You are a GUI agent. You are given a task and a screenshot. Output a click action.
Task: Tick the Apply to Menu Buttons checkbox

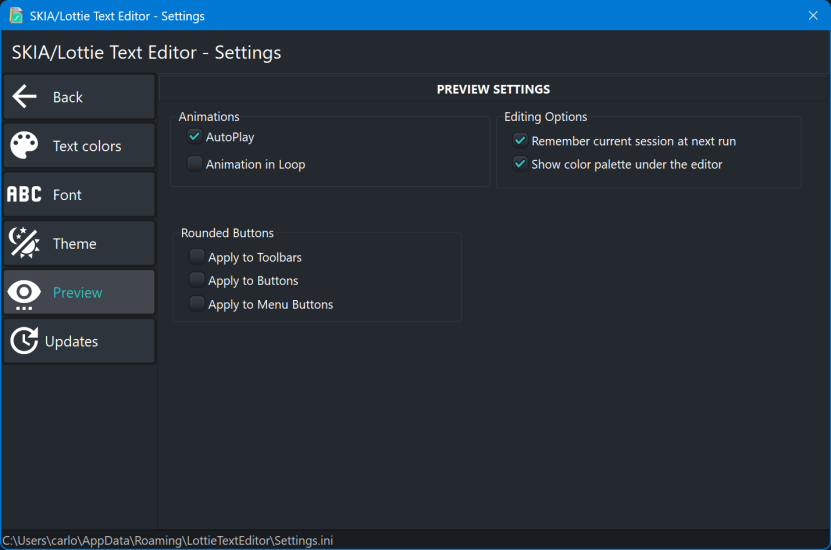click(x=197, y=304)
